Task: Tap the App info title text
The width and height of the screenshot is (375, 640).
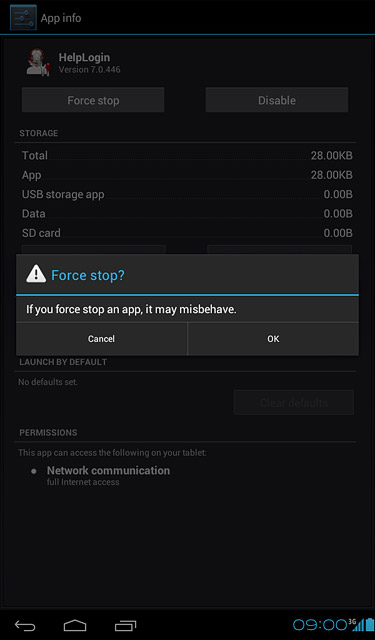Action: [x=61, y=18]
